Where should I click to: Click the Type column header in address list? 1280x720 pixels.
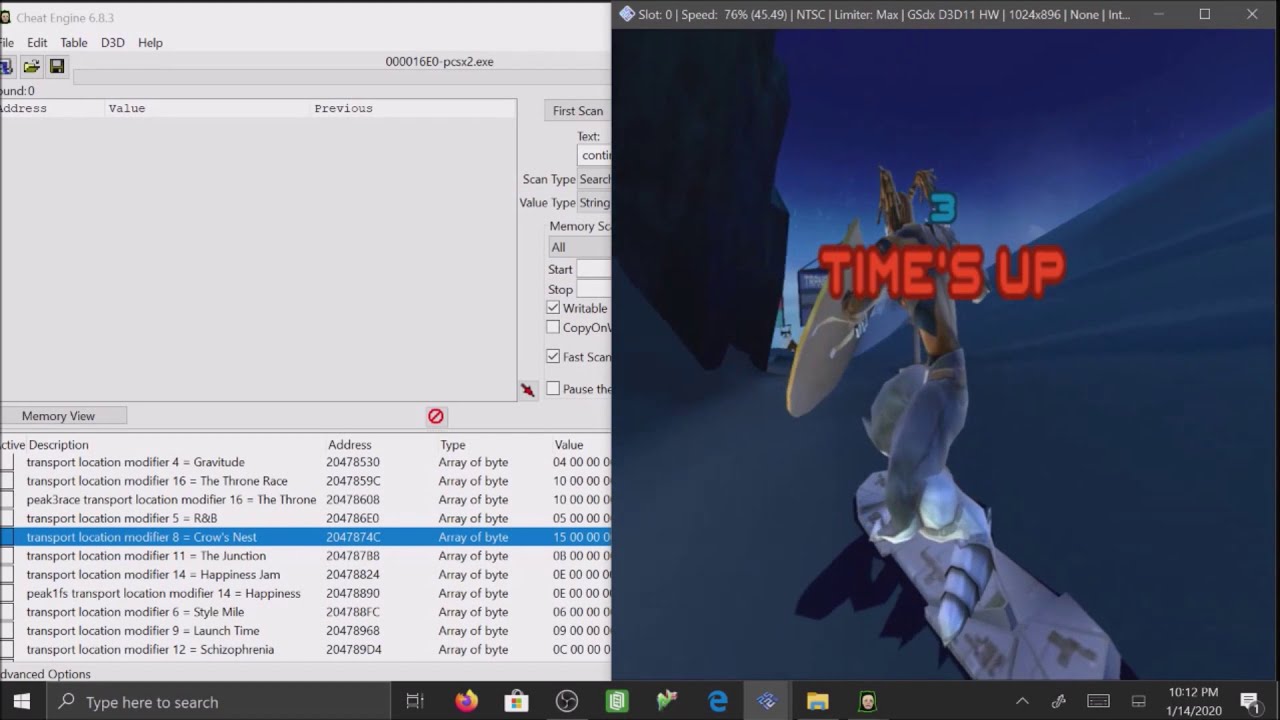point(453,445)
